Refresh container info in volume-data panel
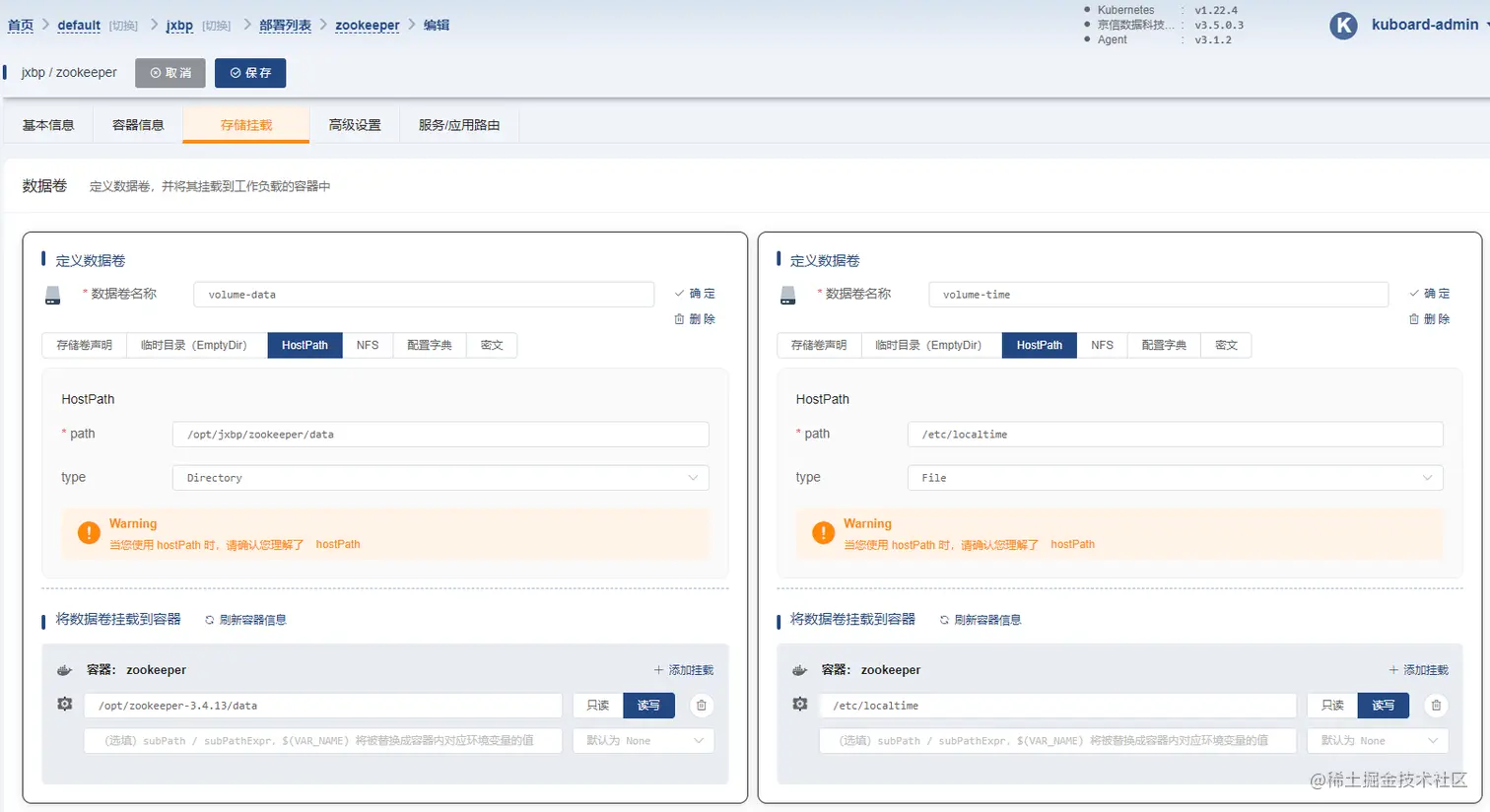This screenshot has height=812, width=1490. [245, 620]
